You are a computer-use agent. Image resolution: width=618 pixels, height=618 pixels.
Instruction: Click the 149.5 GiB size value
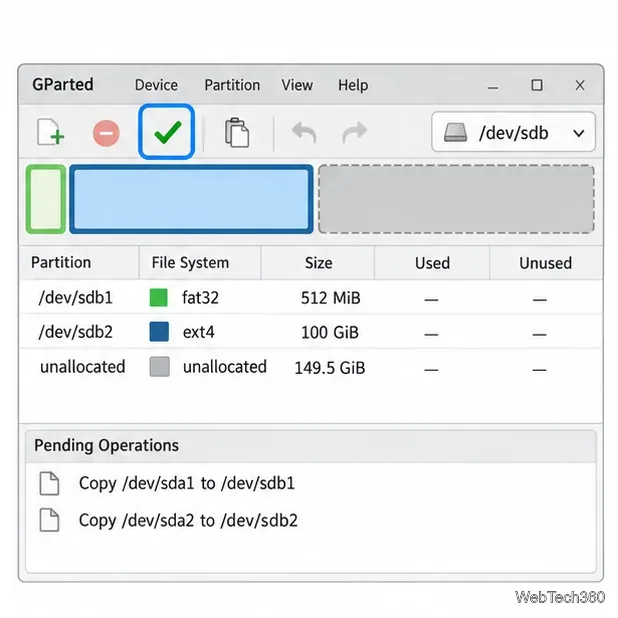(x=330, y=368)
